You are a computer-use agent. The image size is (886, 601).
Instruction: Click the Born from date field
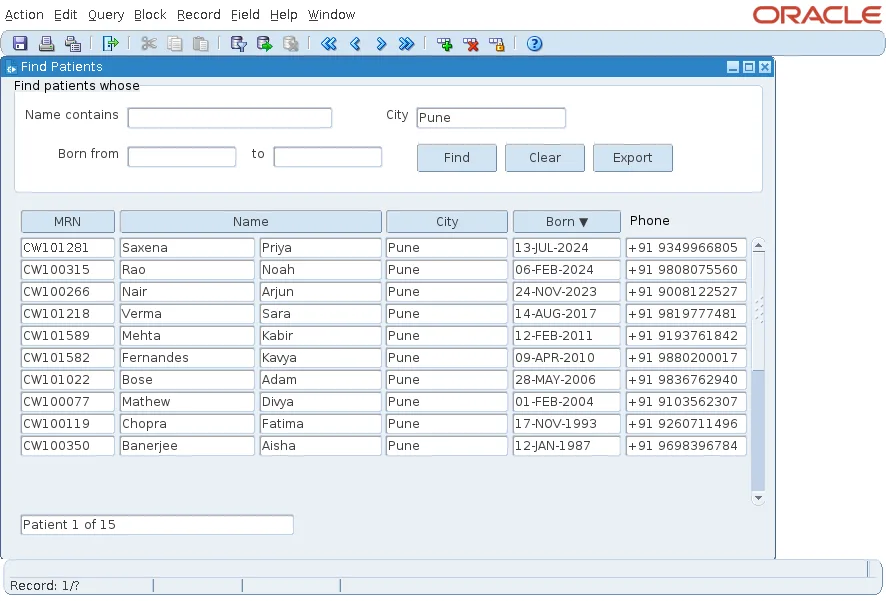click(182, 157)
